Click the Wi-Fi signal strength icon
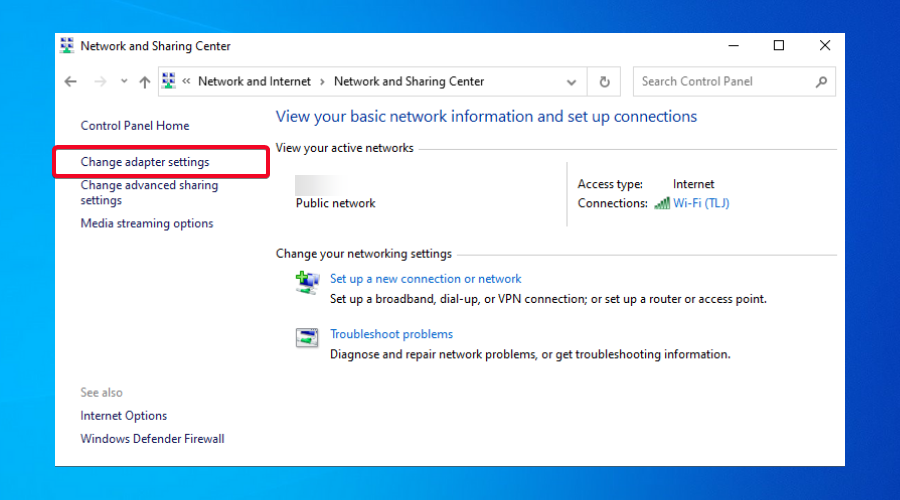The image size is (900, 500). pos(662,203)
